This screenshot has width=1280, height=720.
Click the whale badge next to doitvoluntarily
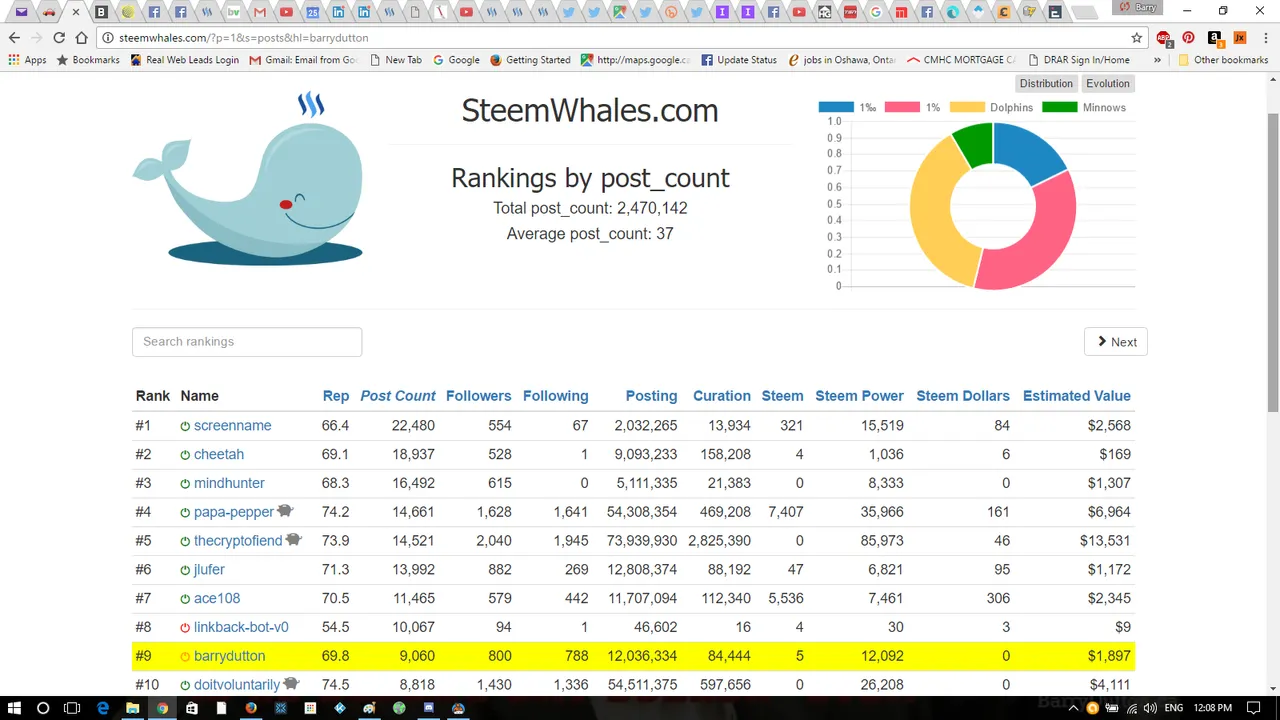(x=291, y=684)
